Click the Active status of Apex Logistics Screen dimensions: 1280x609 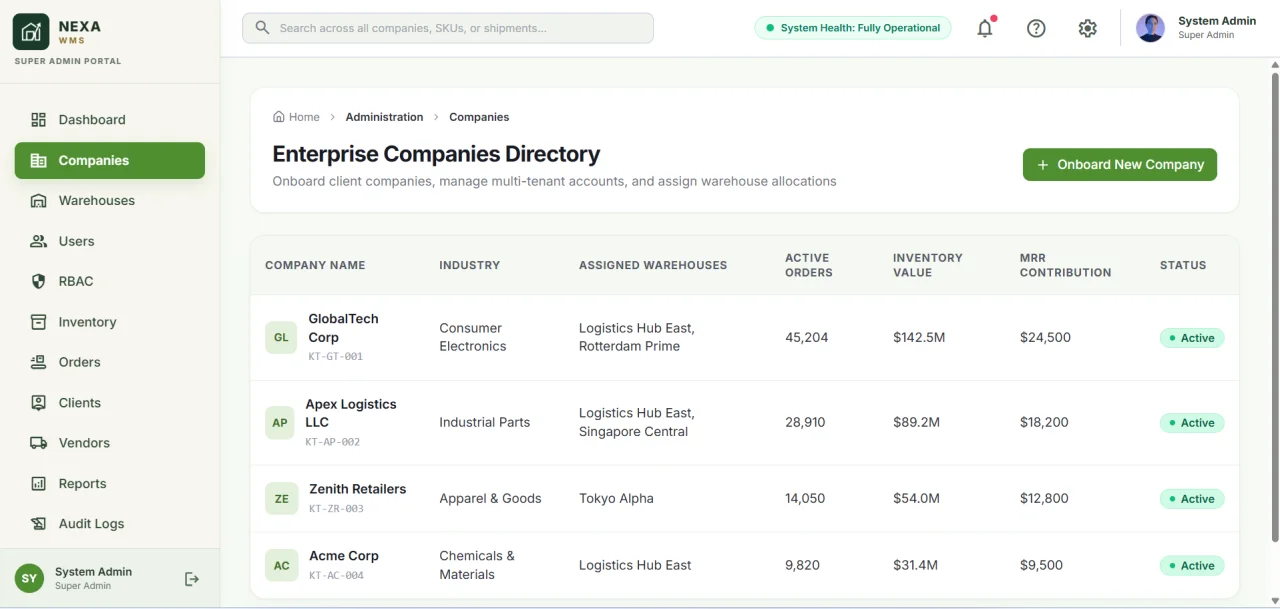[1192, 423]
